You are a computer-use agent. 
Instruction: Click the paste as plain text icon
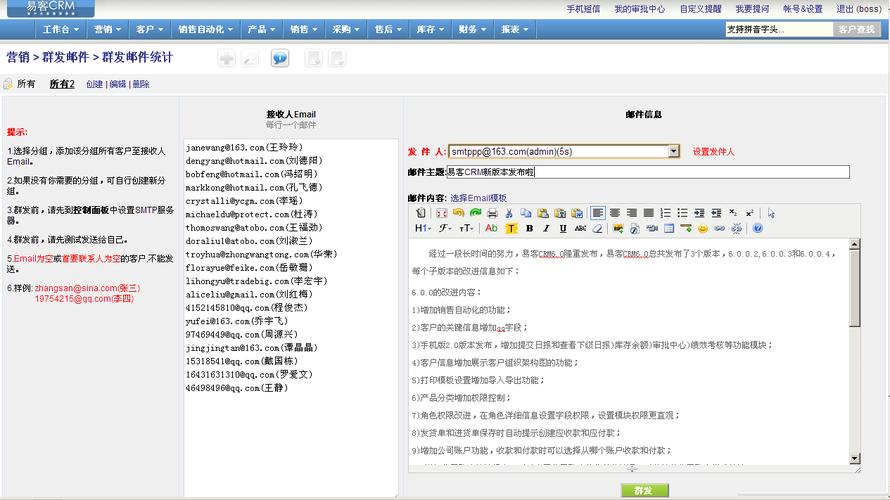point(560,213)
